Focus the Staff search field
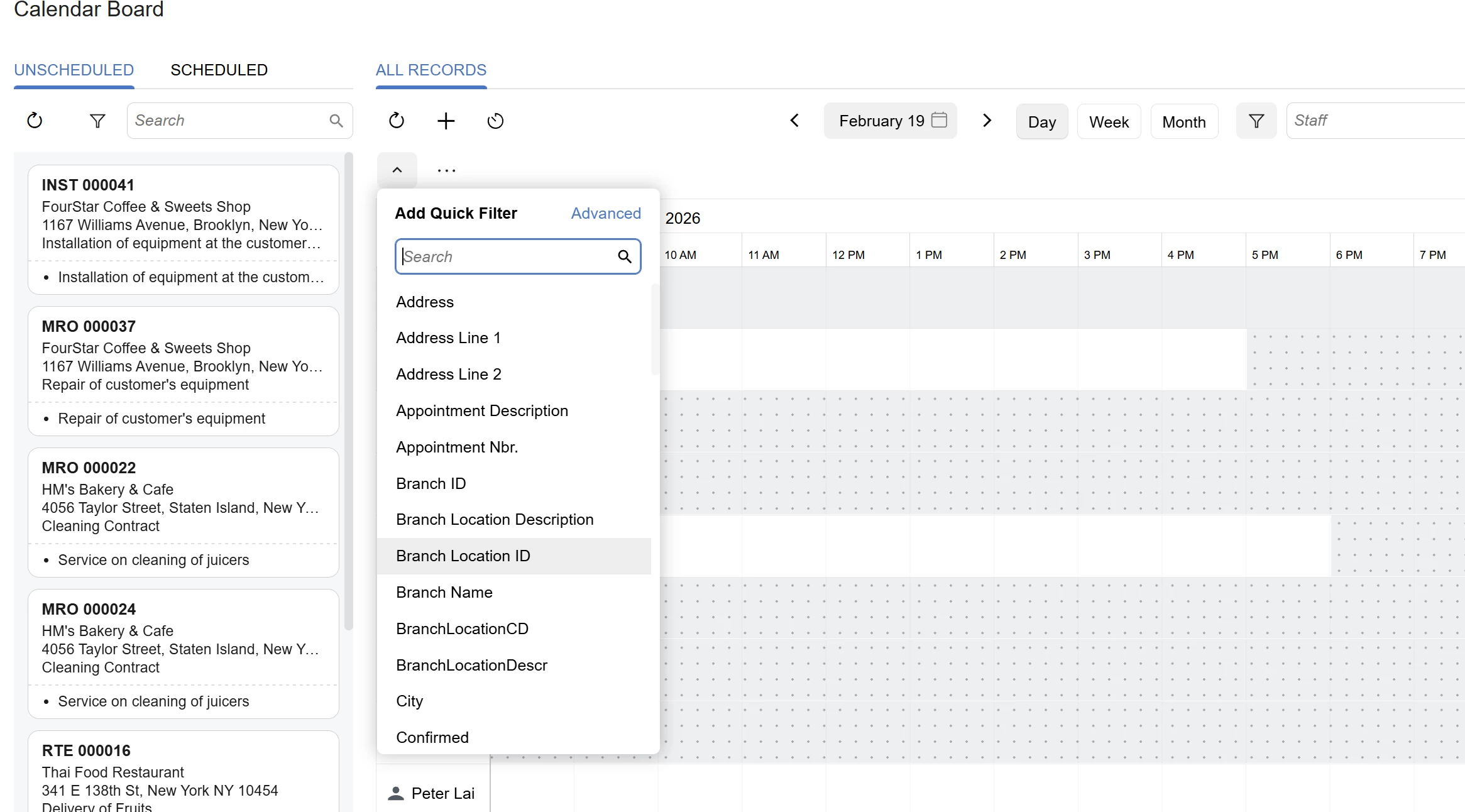 (1376, 121)
